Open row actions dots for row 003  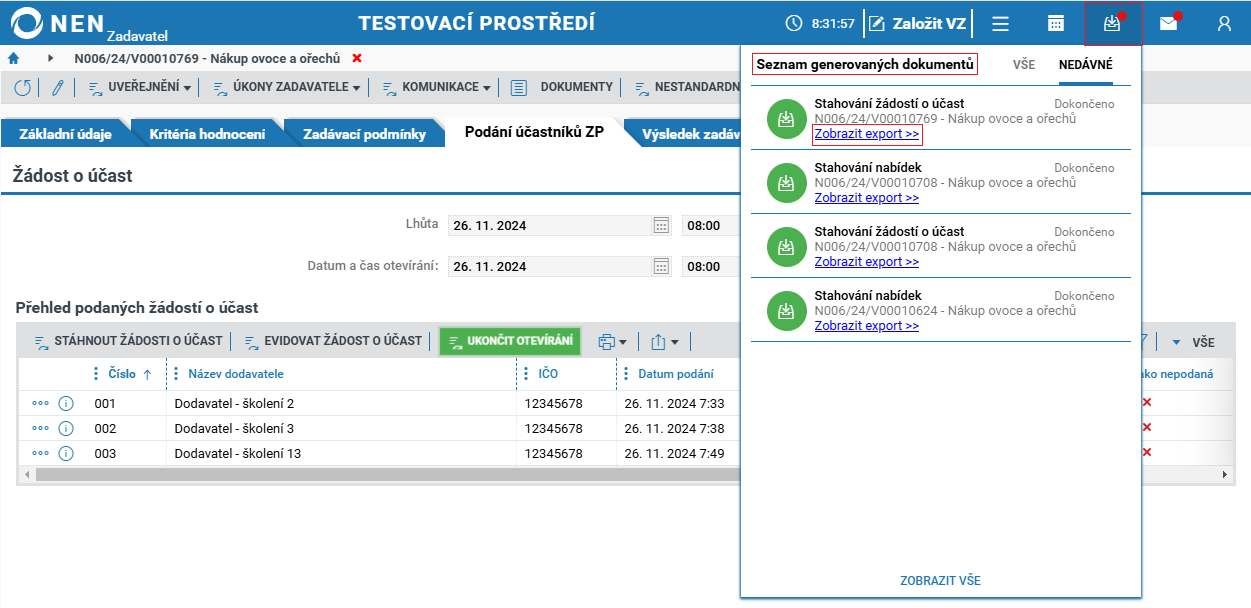coord(40,453)
